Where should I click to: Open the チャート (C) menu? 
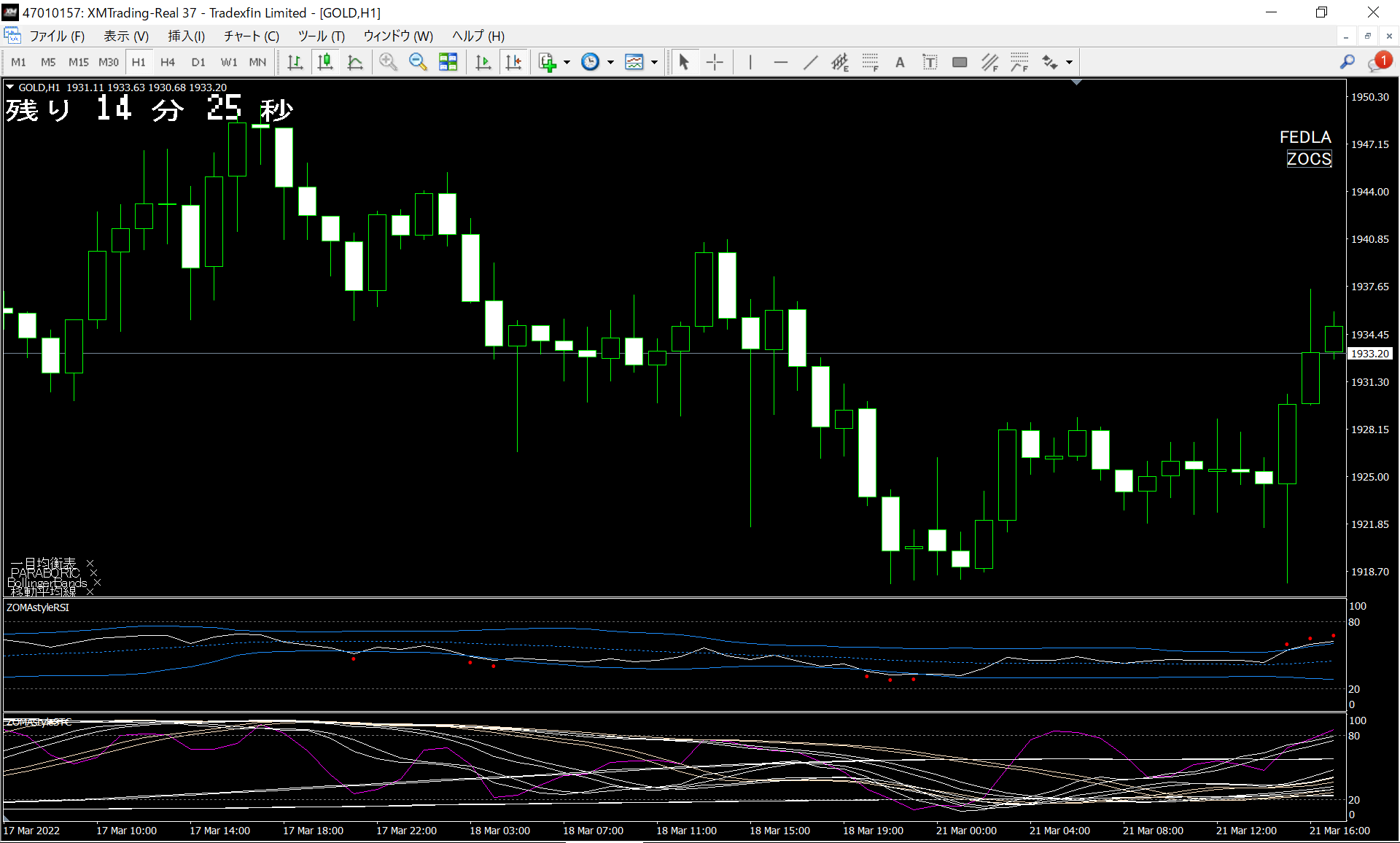(x=251, y=36)
